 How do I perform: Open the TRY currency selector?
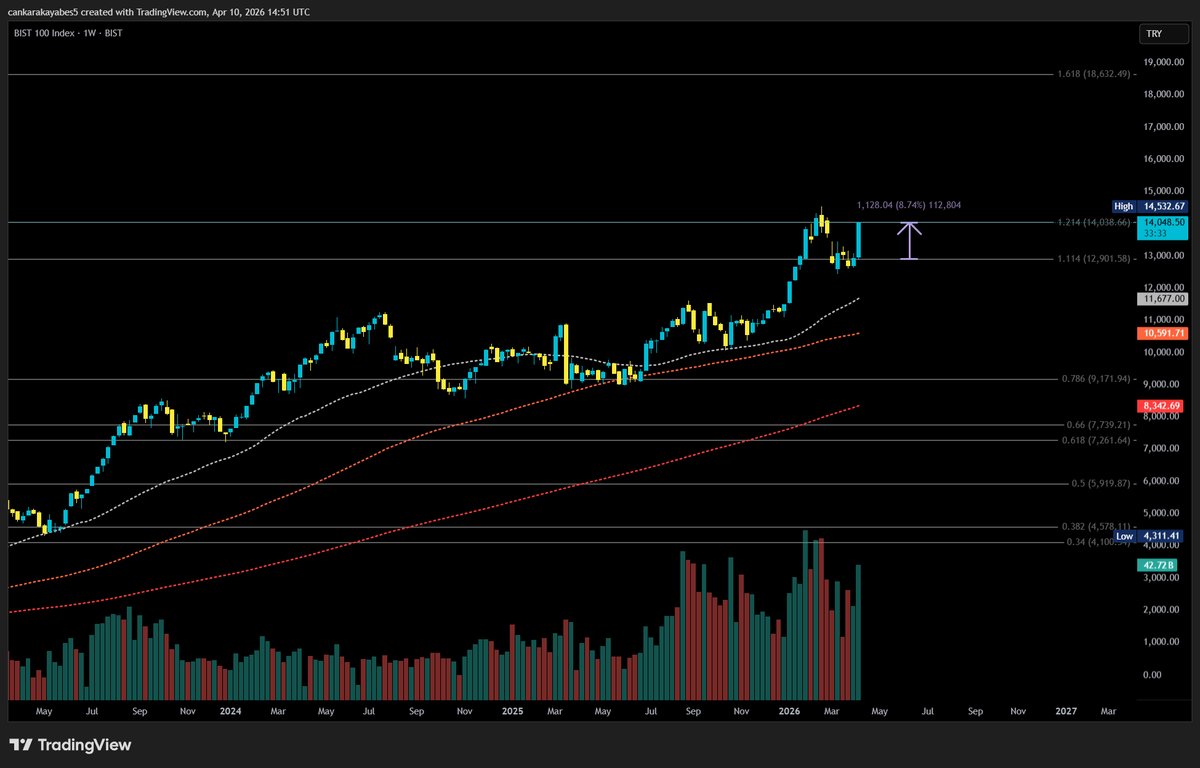[1164, 34]
